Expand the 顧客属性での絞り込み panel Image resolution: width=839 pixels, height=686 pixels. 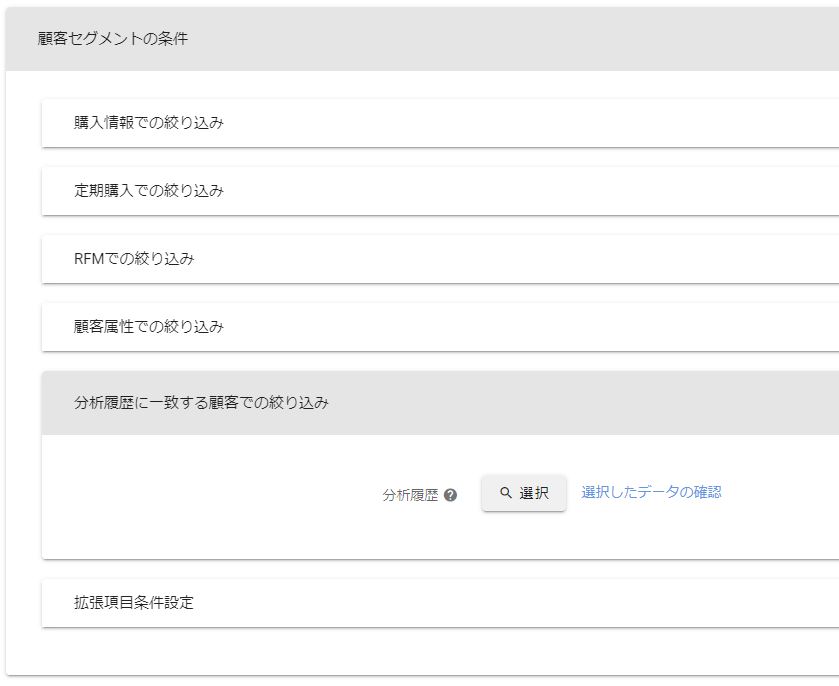(x=500, y=327)
